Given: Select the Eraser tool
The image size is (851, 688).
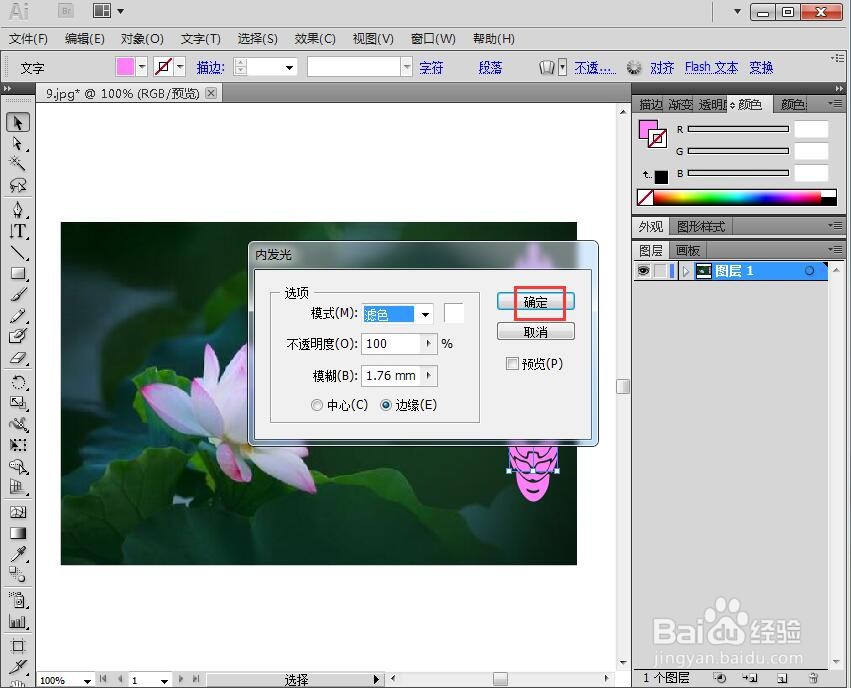Looking at the screenshot, I should [18, 358].
